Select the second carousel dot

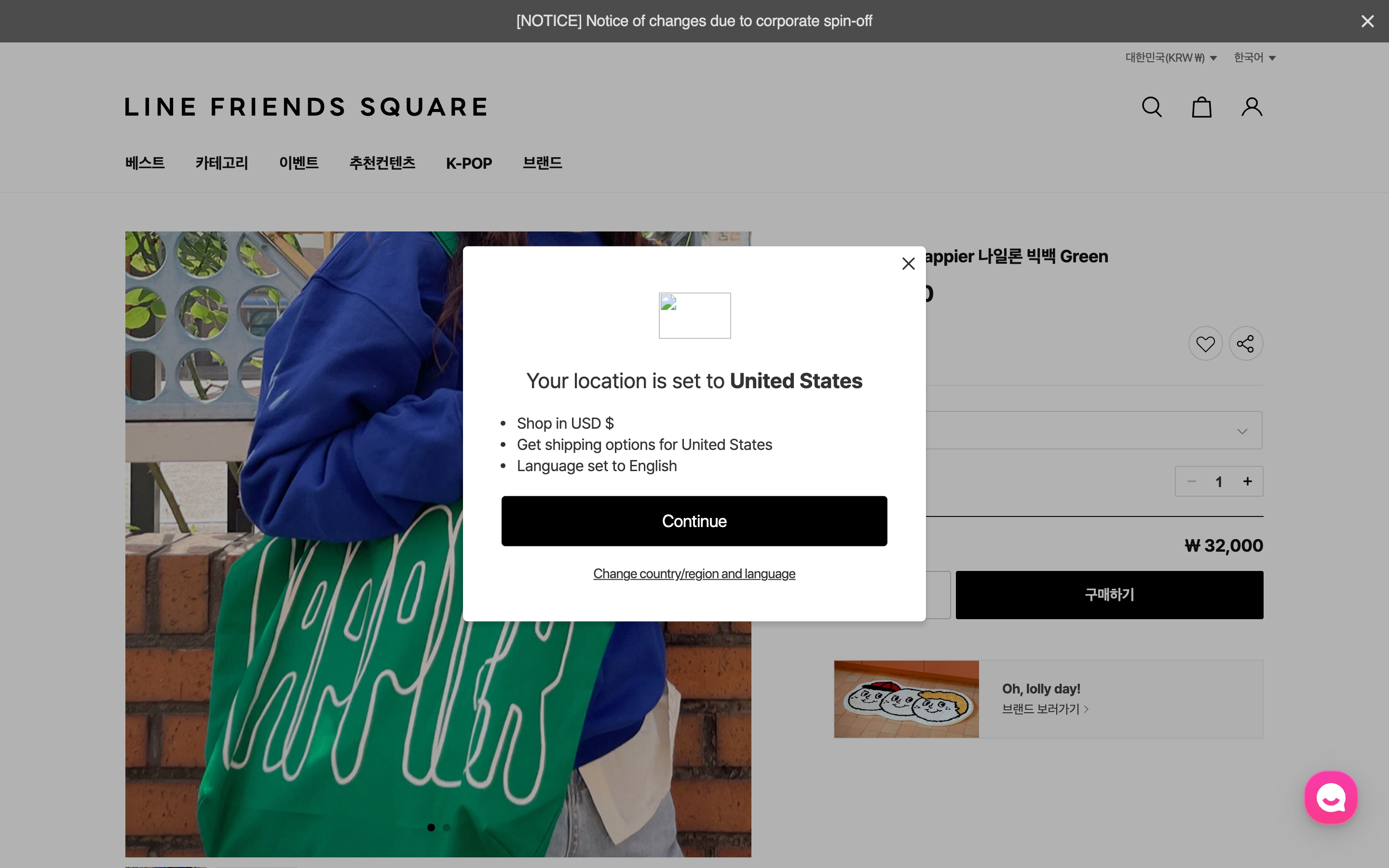(x=447, y=827)
